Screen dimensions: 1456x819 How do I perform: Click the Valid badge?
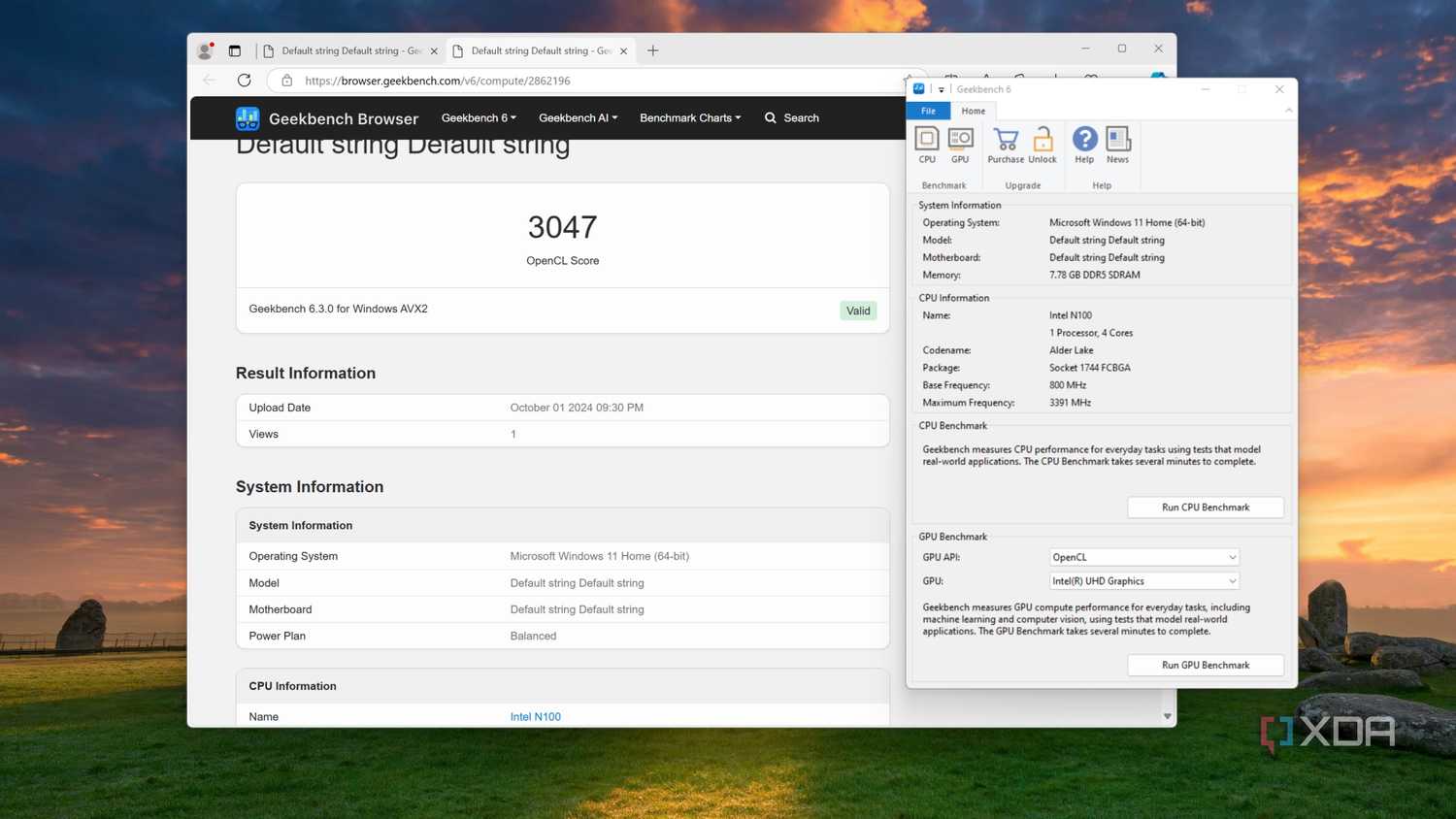[858, 311]
